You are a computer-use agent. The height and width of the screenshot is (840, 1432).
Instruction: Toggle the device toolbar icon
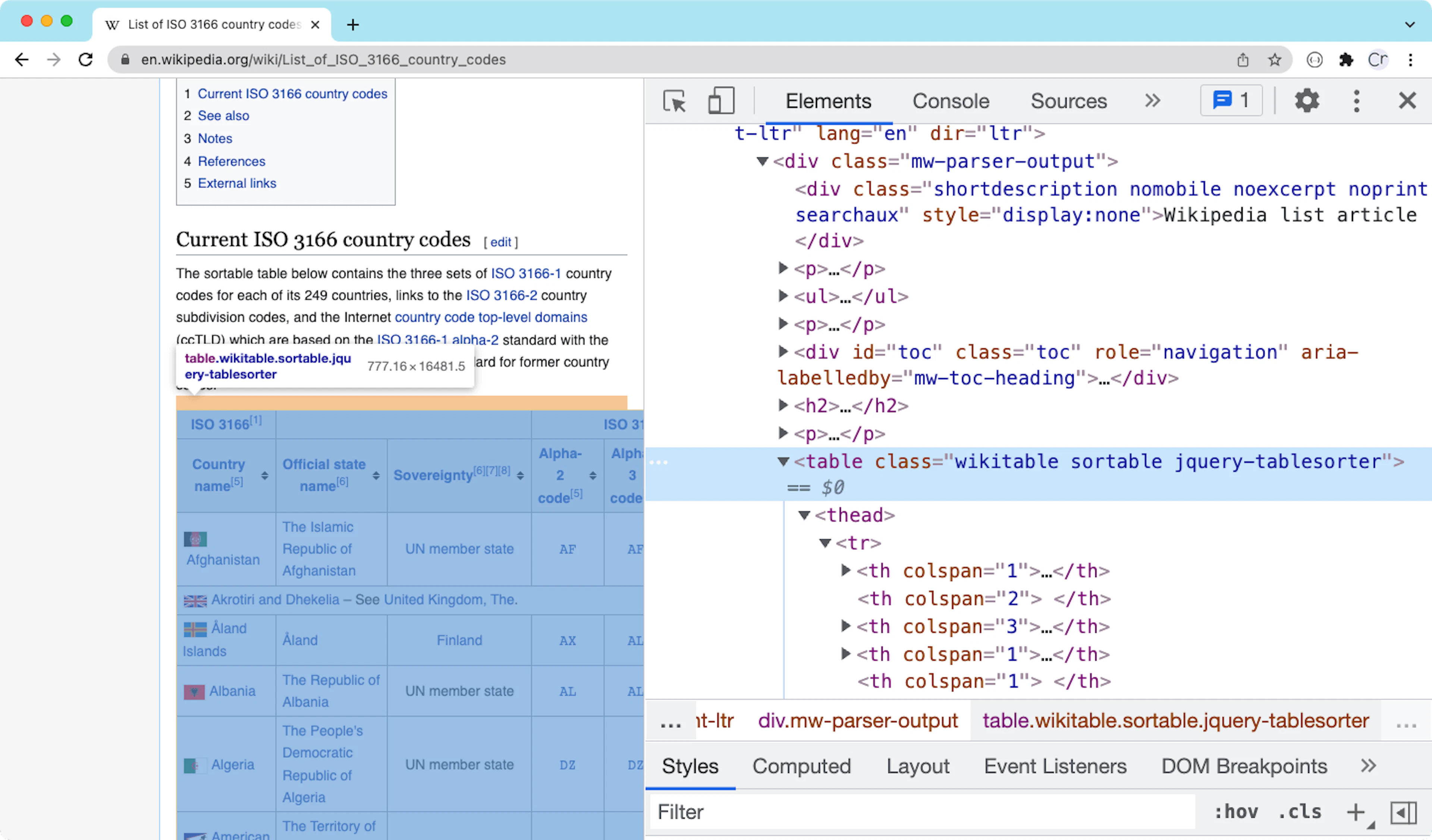[720, 101]
